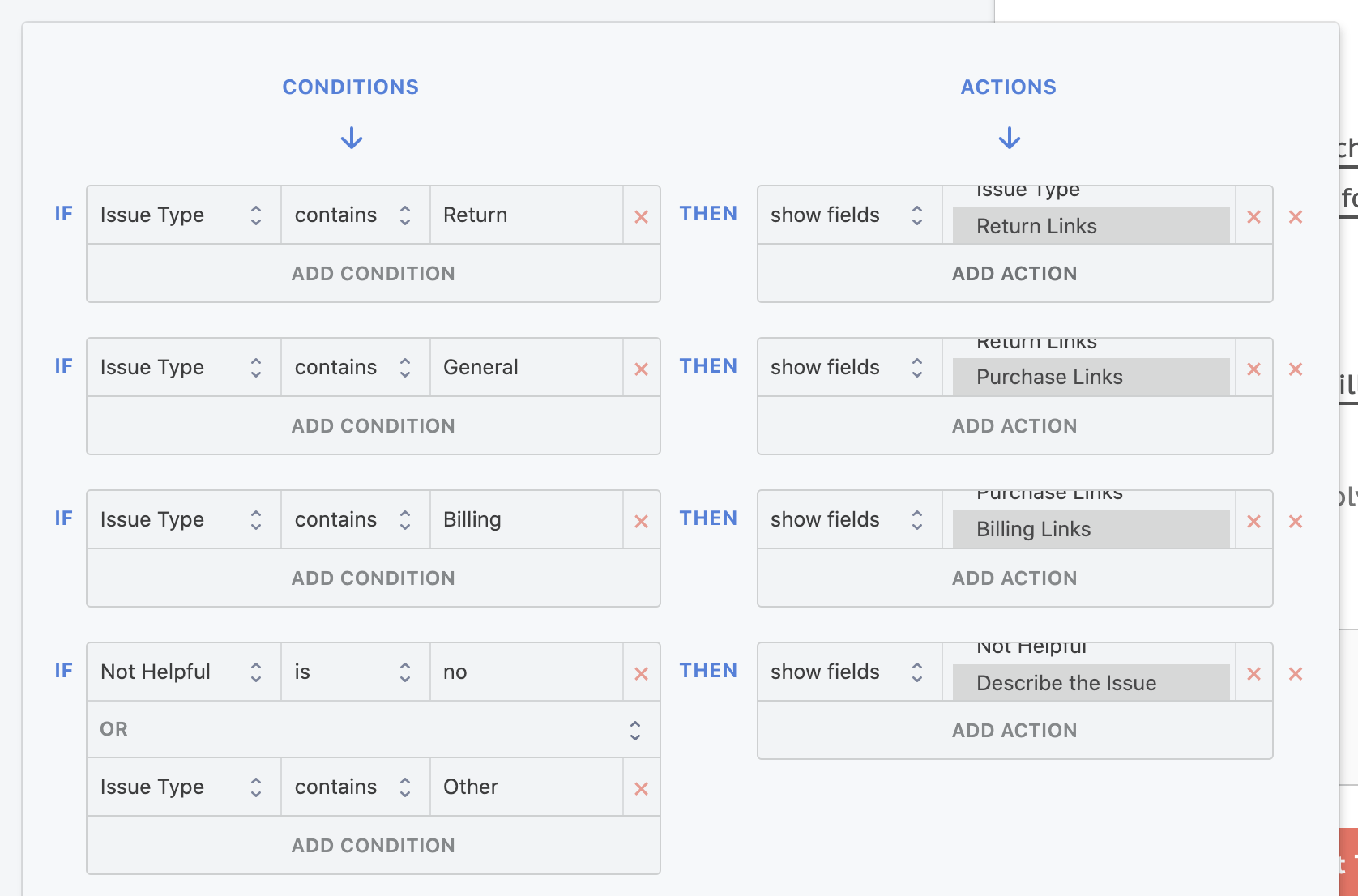Screen dimensions: 1358x896
Task: Delete the 'Return Links' show fields action
Action: pyautogui.click(x=1253, y=217)
